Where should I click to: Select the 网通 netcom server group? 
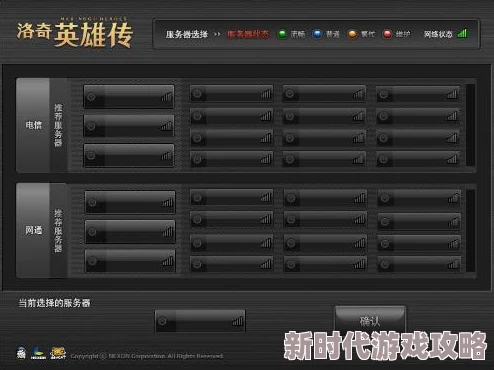click(33, 230)
